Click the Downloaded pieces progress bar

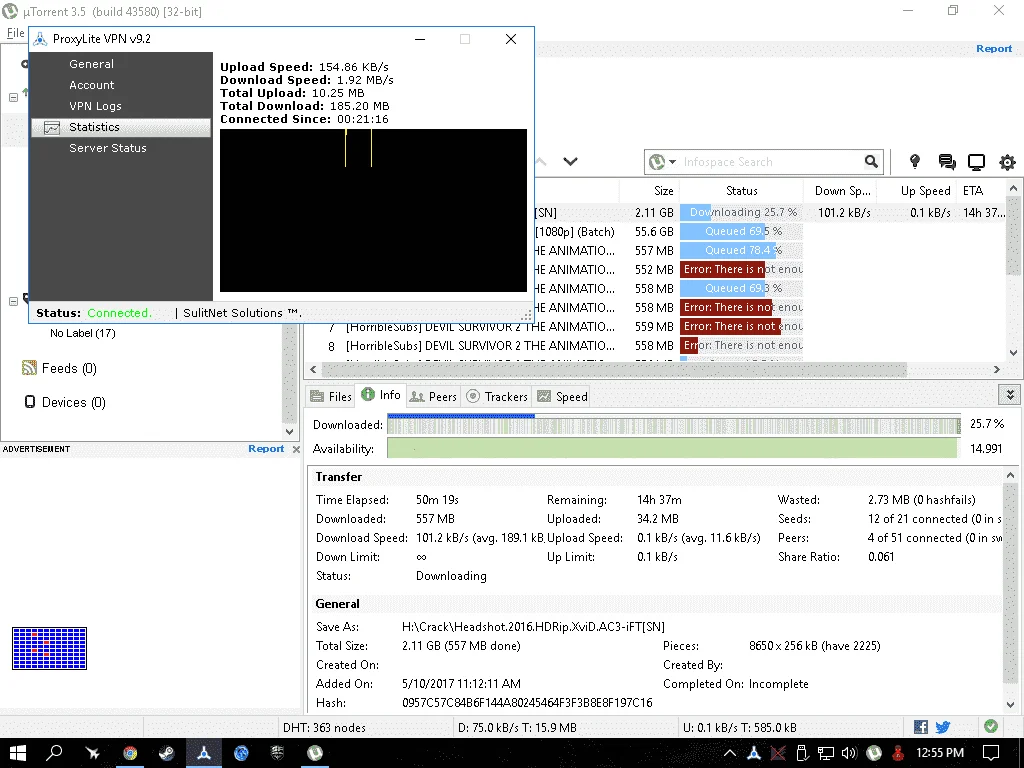[x=673, y=424]
